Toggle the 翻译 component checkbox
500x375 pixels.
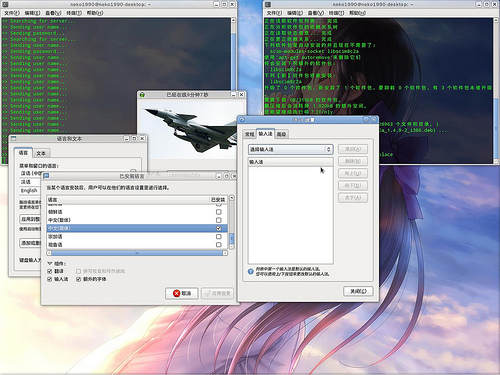tap(50, 271)
